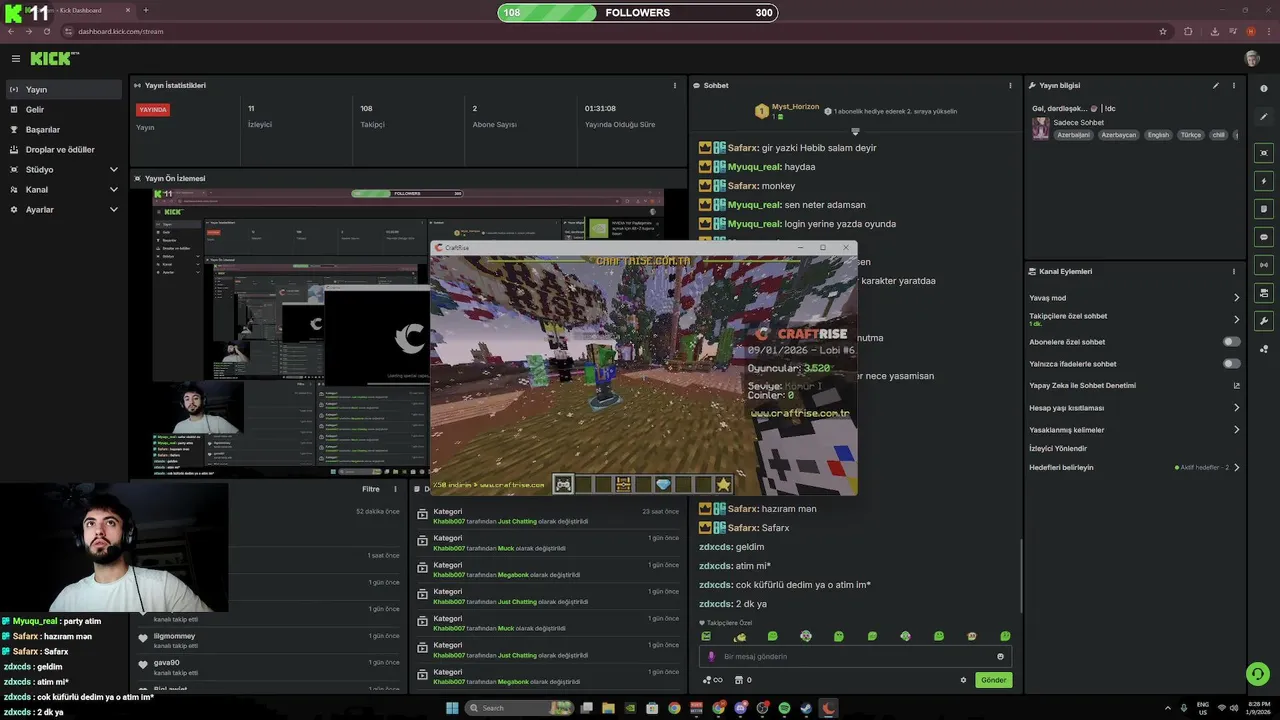Select the star hotbar item in CraftRise
This screenshot has height=720, width=1280.
[723, 484]
